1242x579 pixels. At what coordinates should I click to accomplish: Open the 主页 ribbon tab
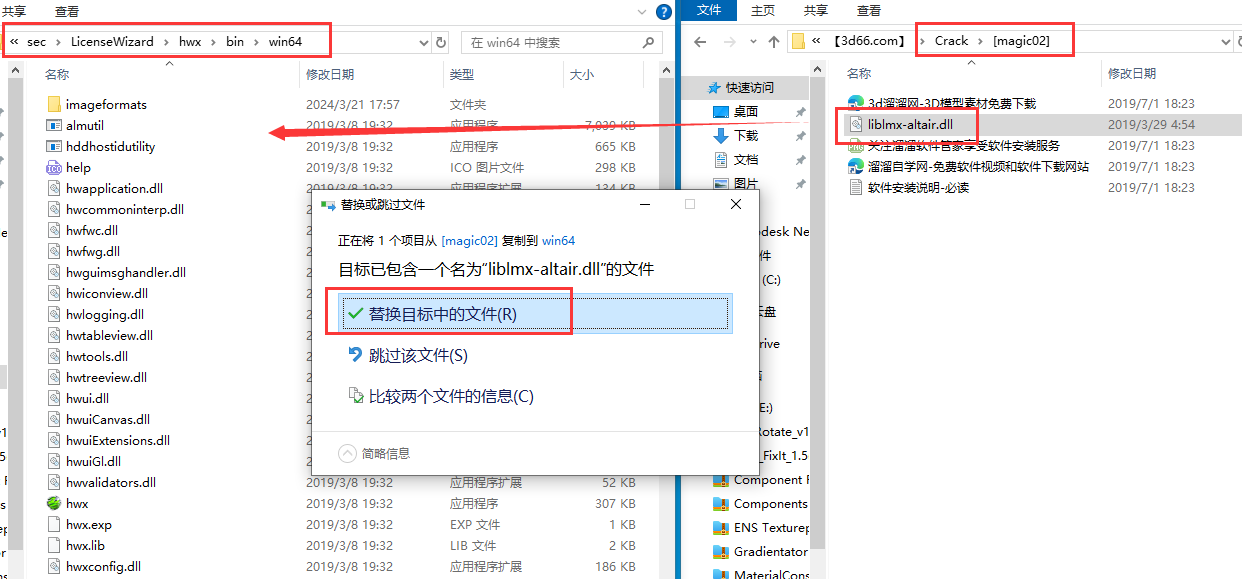762,10
